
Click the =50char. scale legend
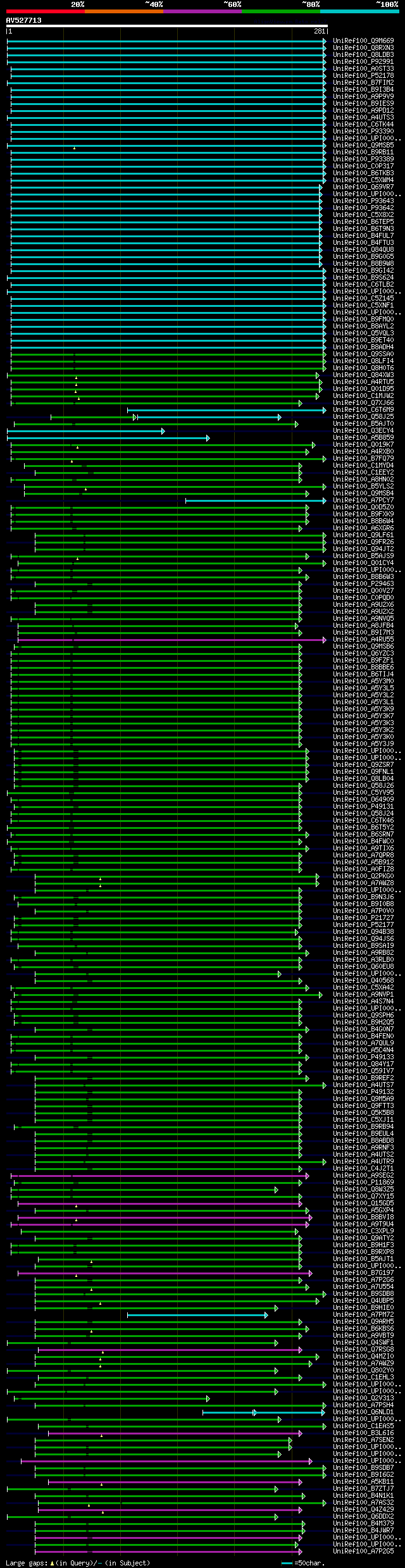[x=302, y=1563]
